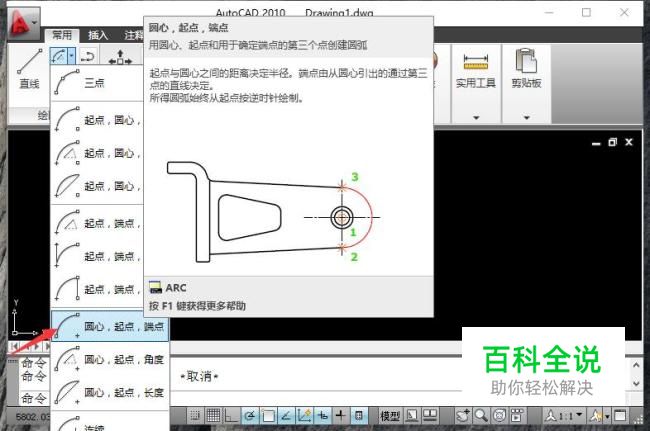Click the quick view drawings icon

[430, 415]
